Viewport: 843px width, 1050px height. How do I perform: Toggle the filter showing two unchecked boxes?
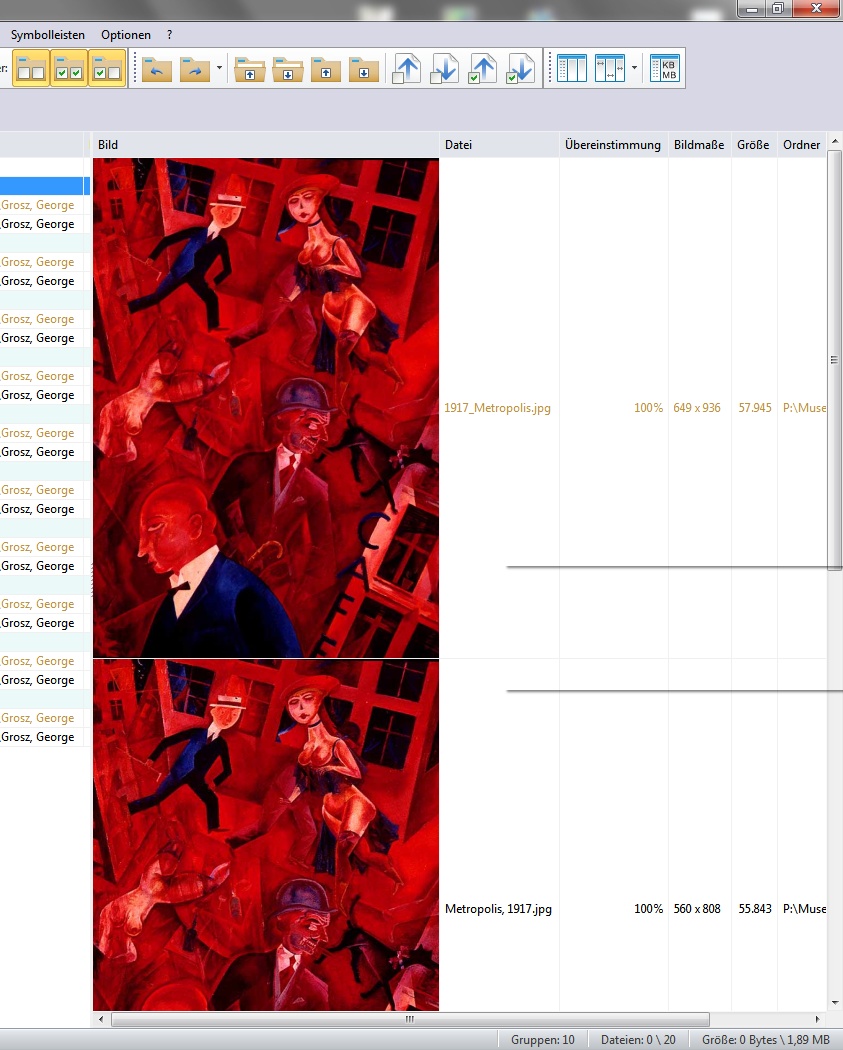pos(31,69)
